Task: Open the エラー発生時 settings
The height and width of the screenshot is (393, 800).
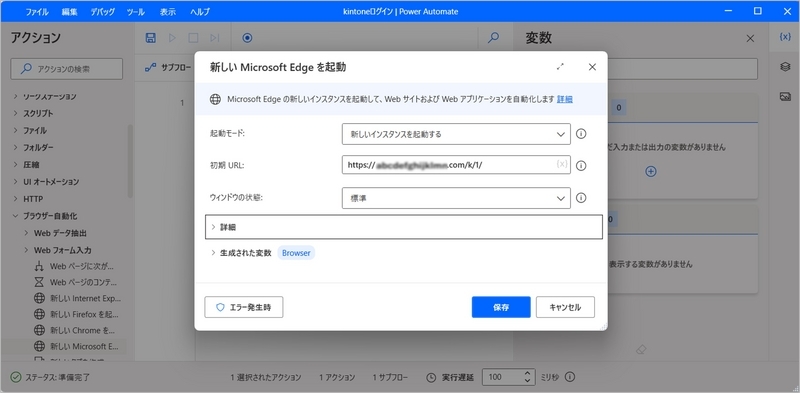Action: tap(244, 307)
